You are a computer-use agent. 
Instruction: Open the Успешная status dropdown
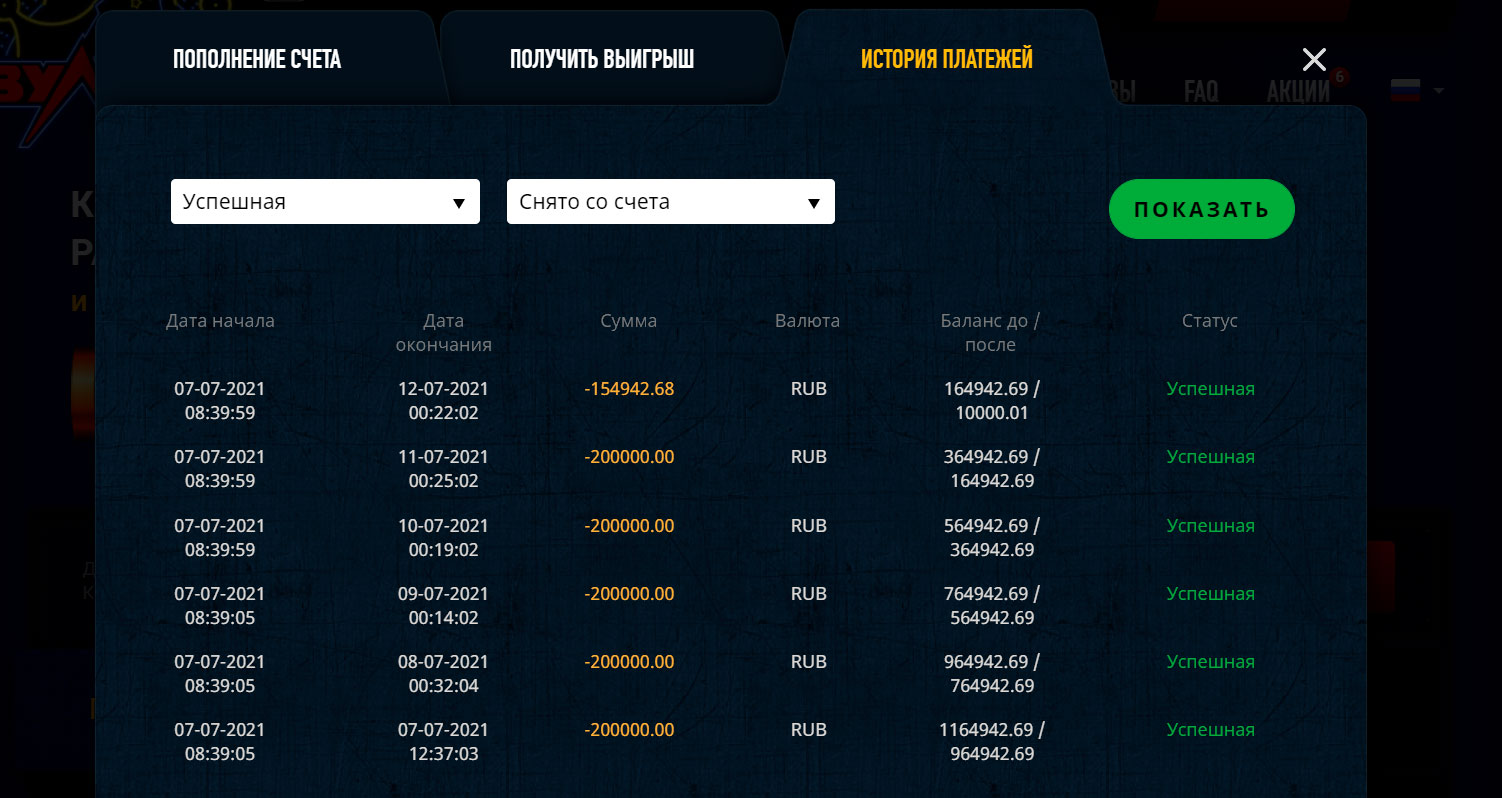325,201
